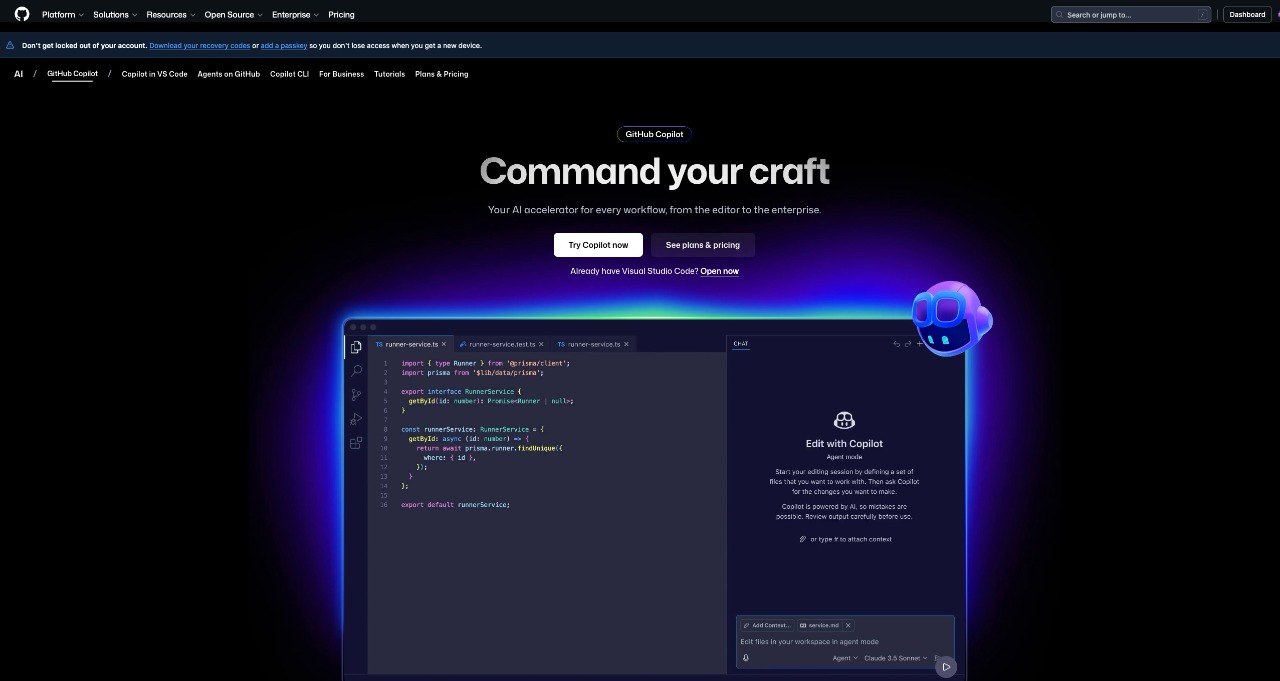Viewport: 1280px width, 681px height.
Task: Follow the Open now link for VS Code
Action: (719, 271)
